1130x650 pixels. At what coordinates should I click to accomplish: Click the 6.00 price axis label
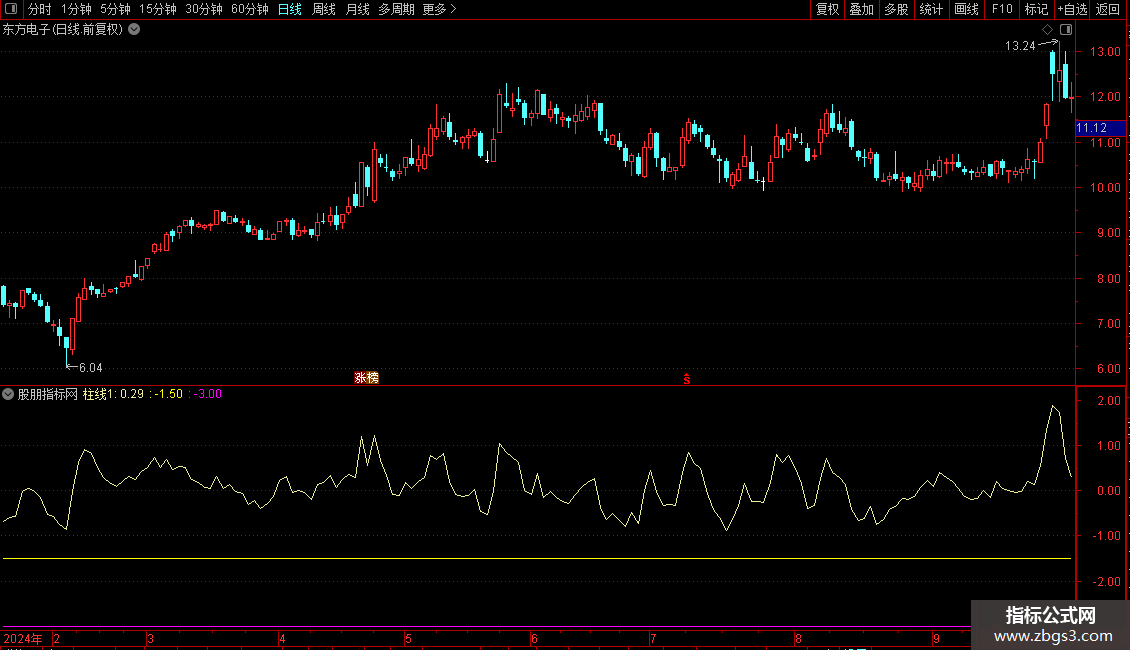pyautogui.click(x=1108, y=368)
